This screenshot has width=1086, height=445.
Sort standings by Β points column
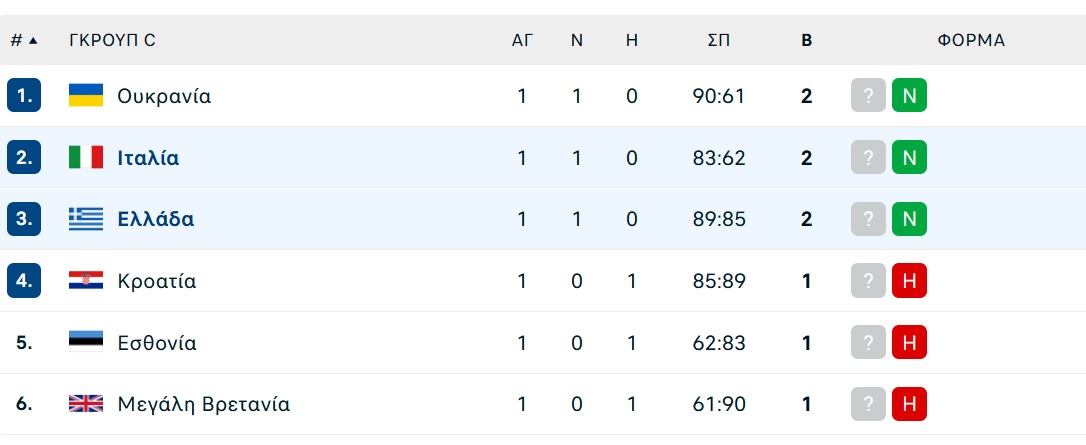(806, 40)
